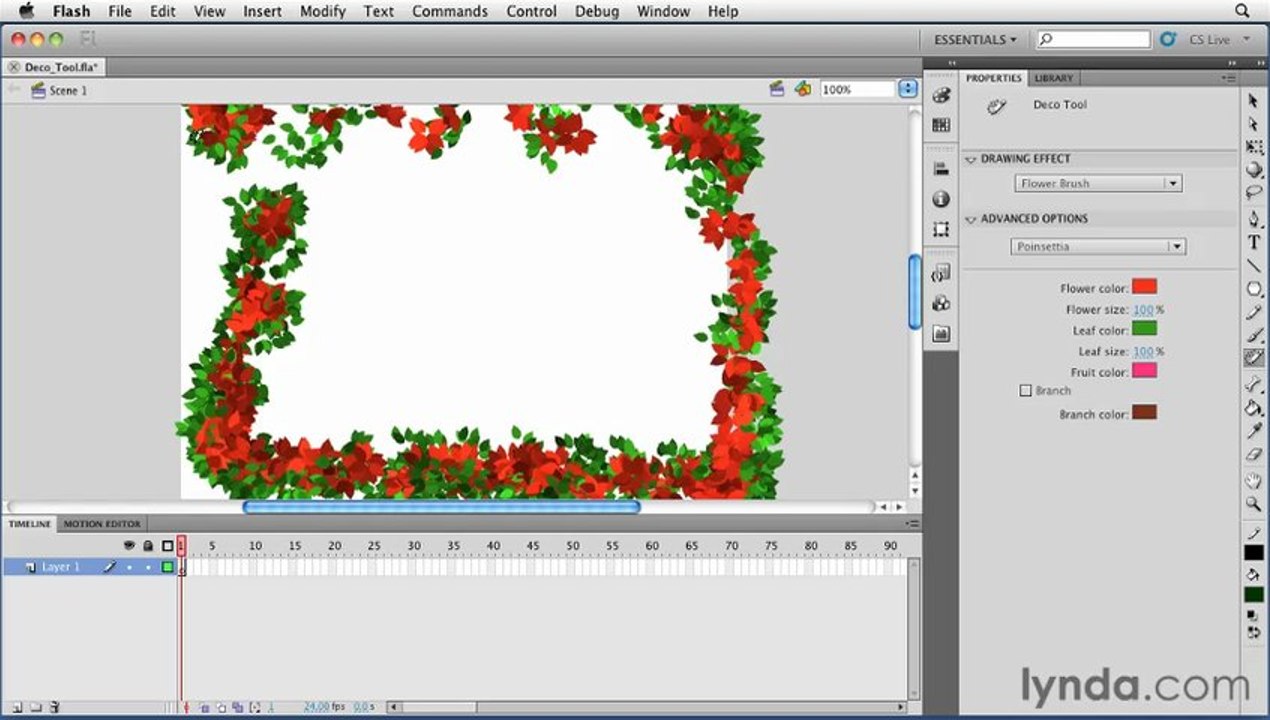Click the Edit Symbols icon
The width and height of the screenshot is (1270, 720).
tap(802, 89)
